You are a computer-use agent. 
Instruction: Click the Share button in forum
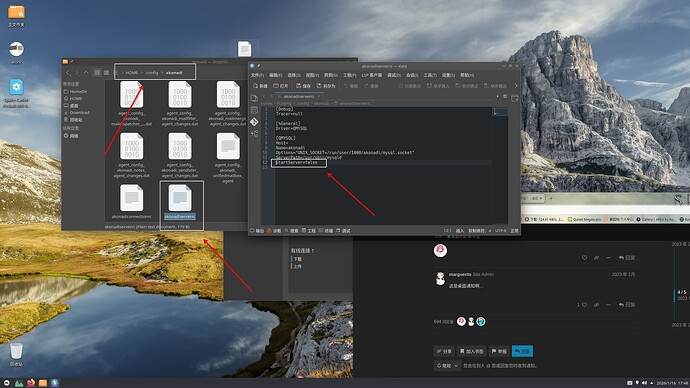point(444,351)
